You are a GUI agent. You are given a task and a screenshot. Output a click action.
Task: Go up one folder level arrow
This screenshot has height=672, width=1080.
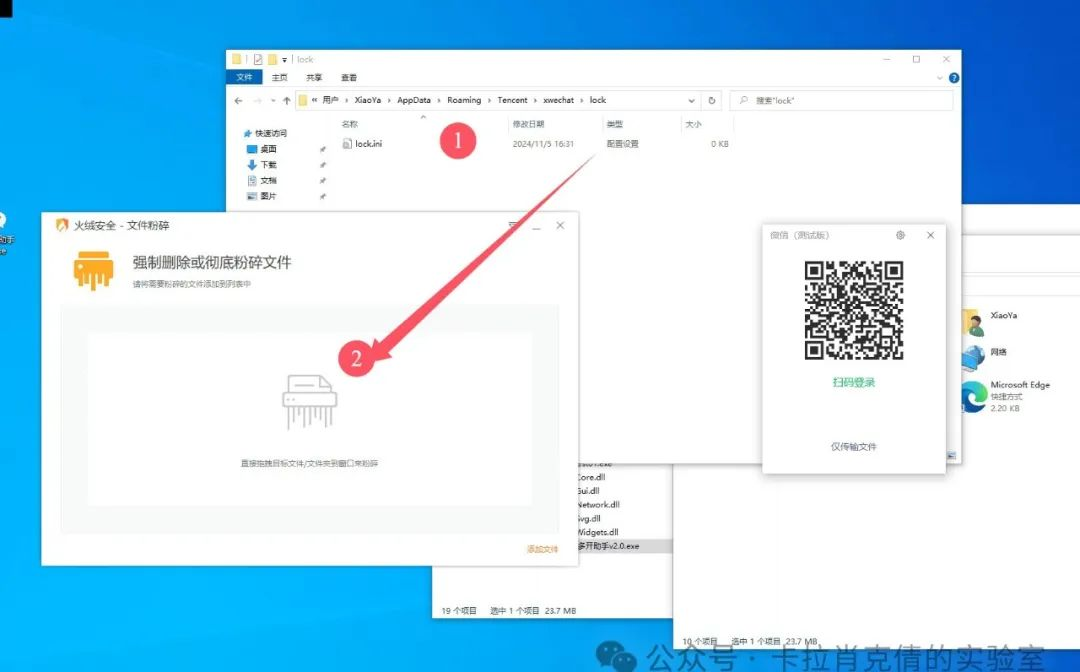point(287,101)
